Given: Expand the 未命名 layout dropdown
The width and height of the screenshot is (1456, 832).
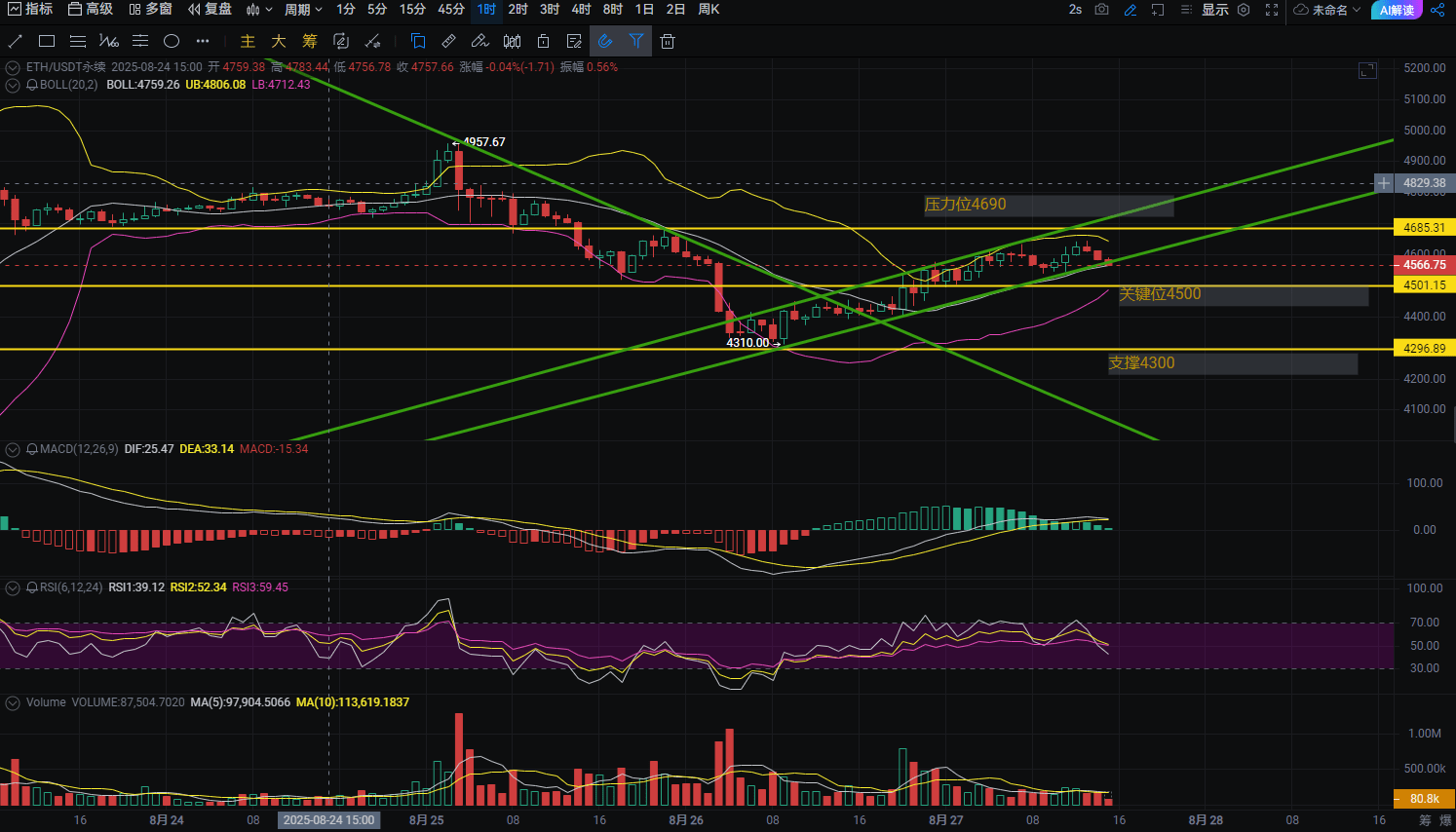Looking at the screenshot, I should [1327, 10].
